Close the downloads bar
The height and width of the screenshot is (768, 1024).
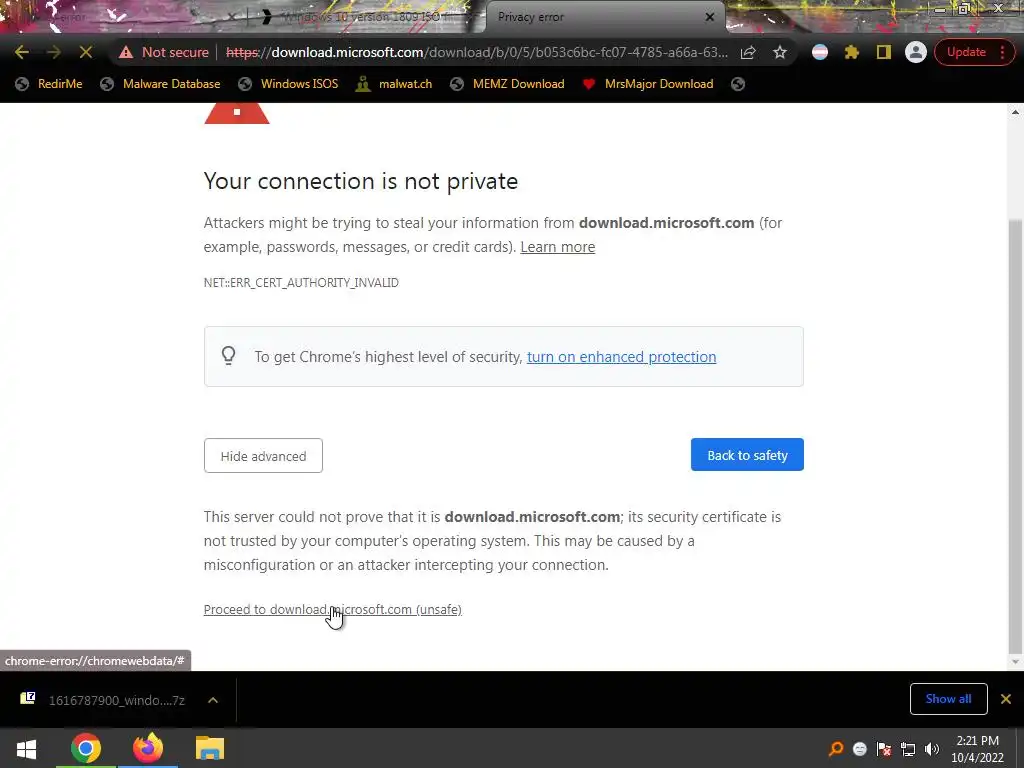tap(1006, 699)
